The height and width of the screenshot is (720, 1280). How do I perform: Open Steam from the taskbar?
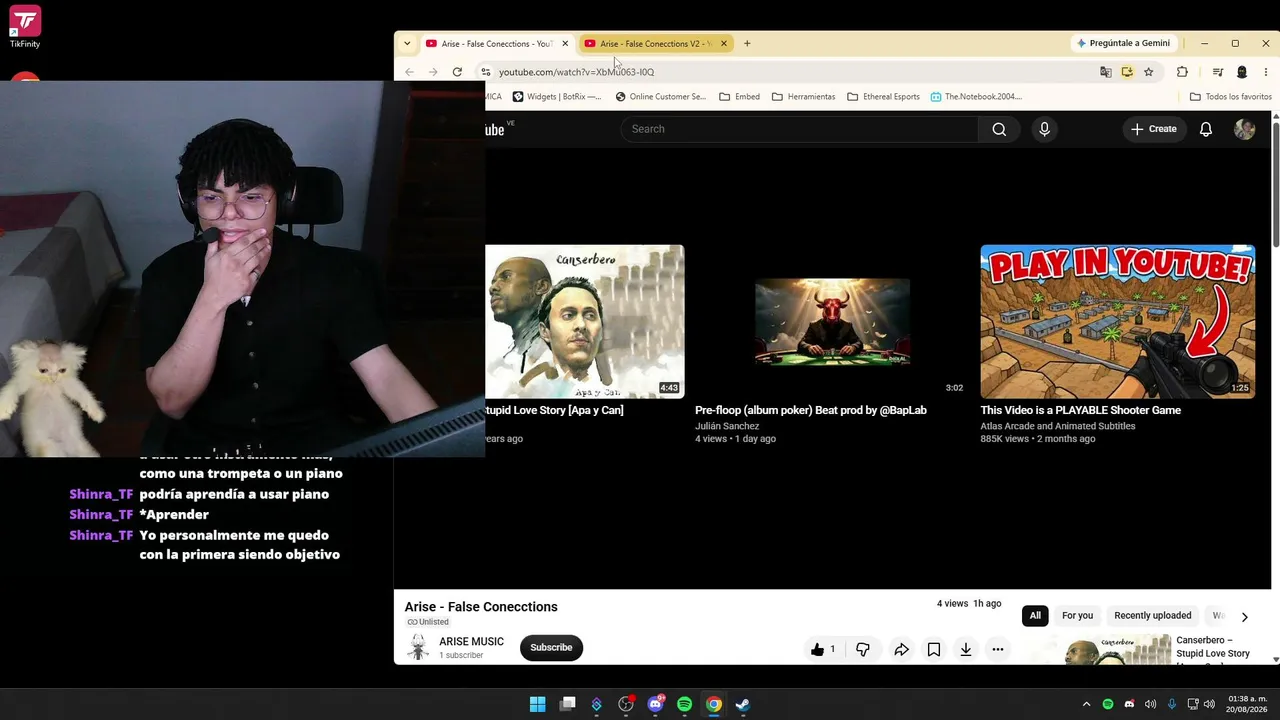click(x=743, y=704)
